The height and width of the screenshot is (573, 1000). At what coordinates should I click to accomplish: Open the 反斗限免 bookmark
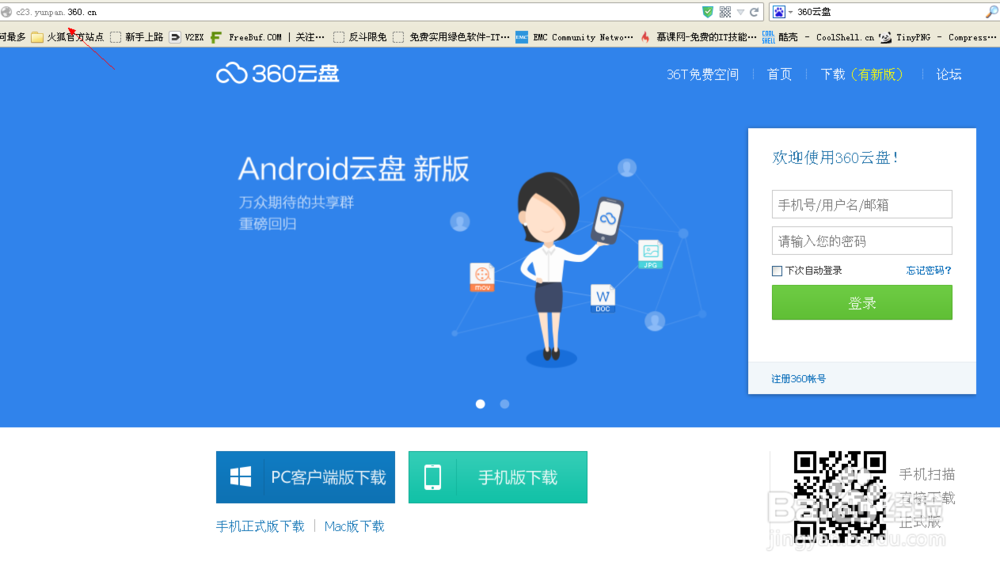[360, 37]
